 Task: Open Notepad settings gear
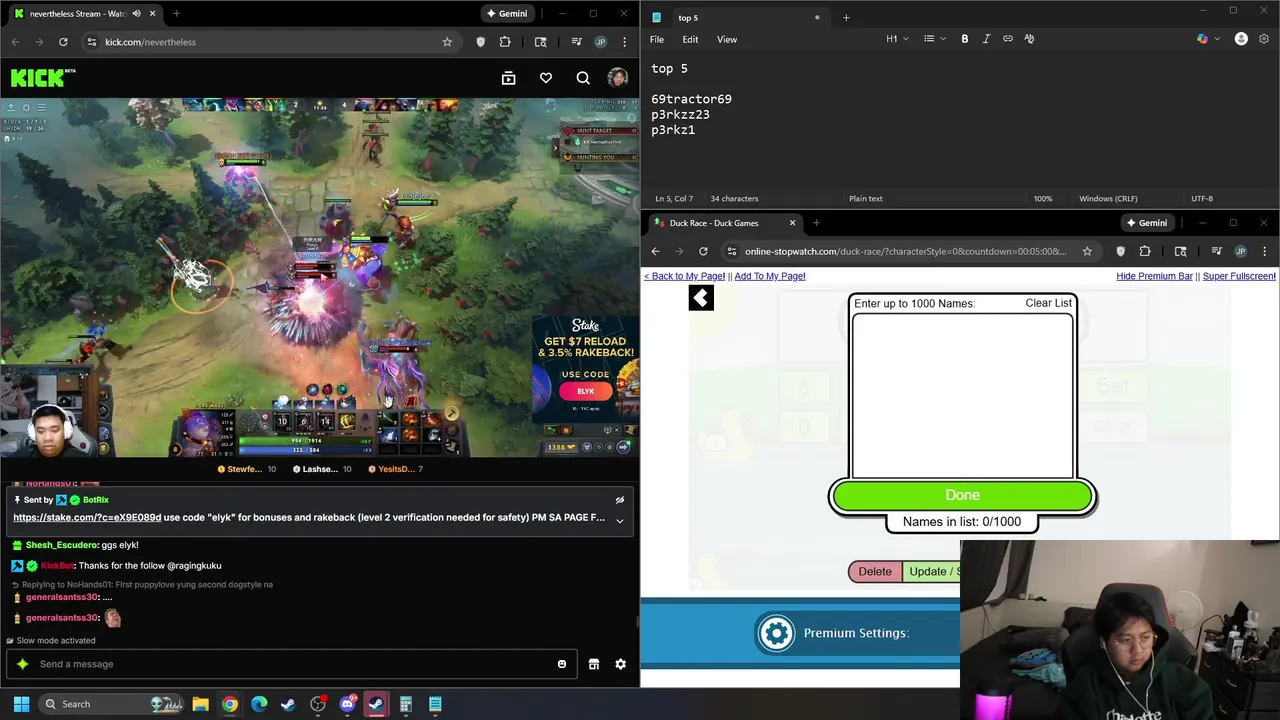pyautogui.click(x=1265, y=39)
